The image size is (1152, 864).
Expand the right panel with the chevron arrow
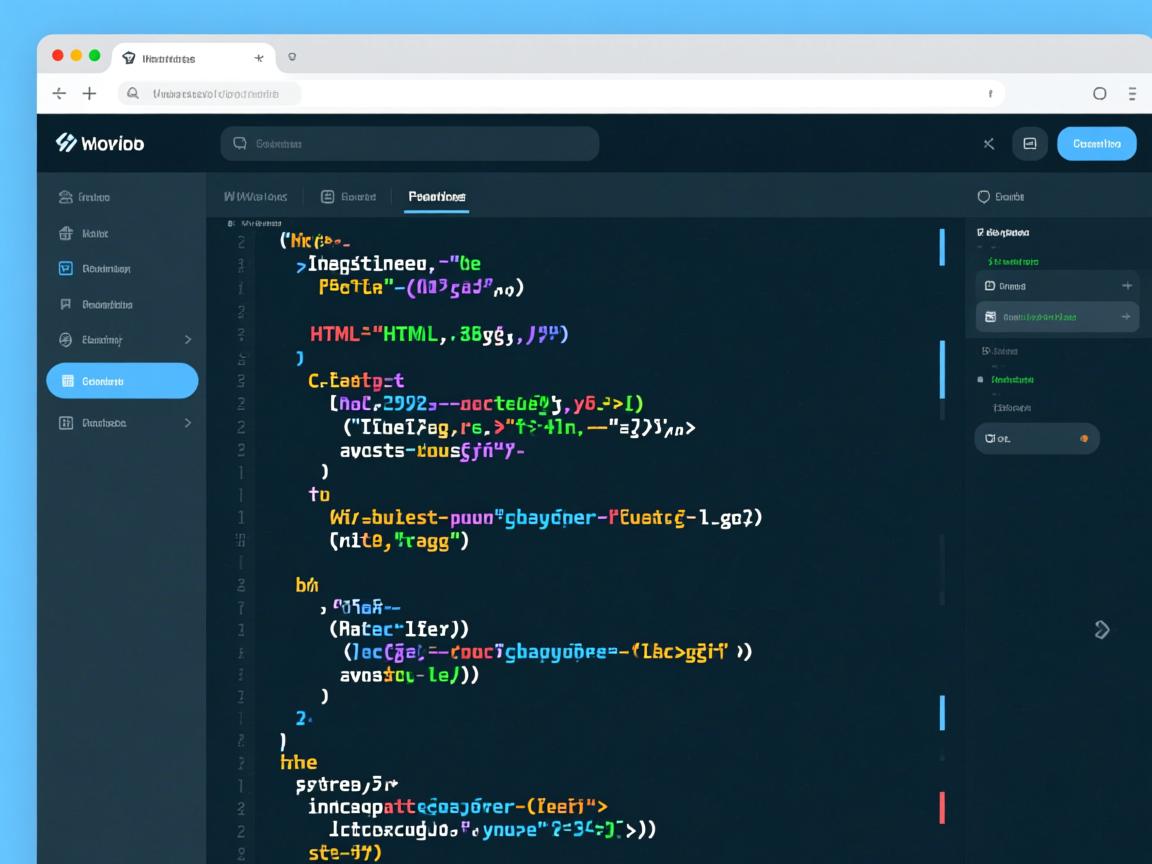pyautogui.click(x=1102, y=629)
